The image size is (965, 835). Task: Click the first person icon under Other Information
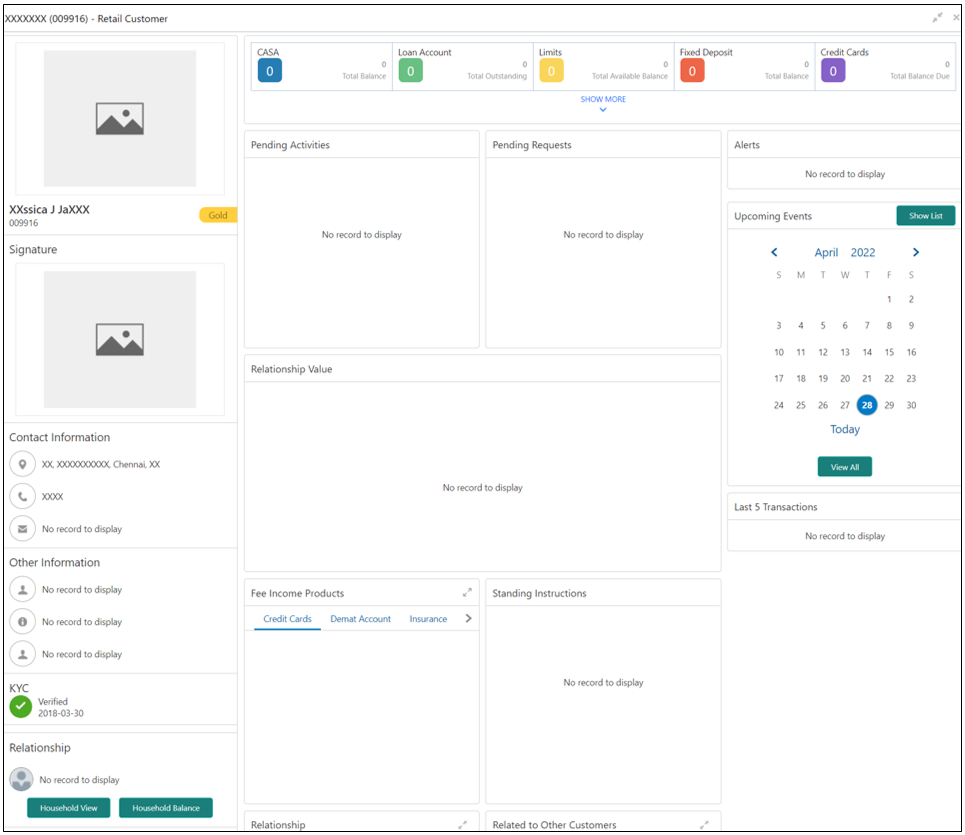(x=23, y=589)
